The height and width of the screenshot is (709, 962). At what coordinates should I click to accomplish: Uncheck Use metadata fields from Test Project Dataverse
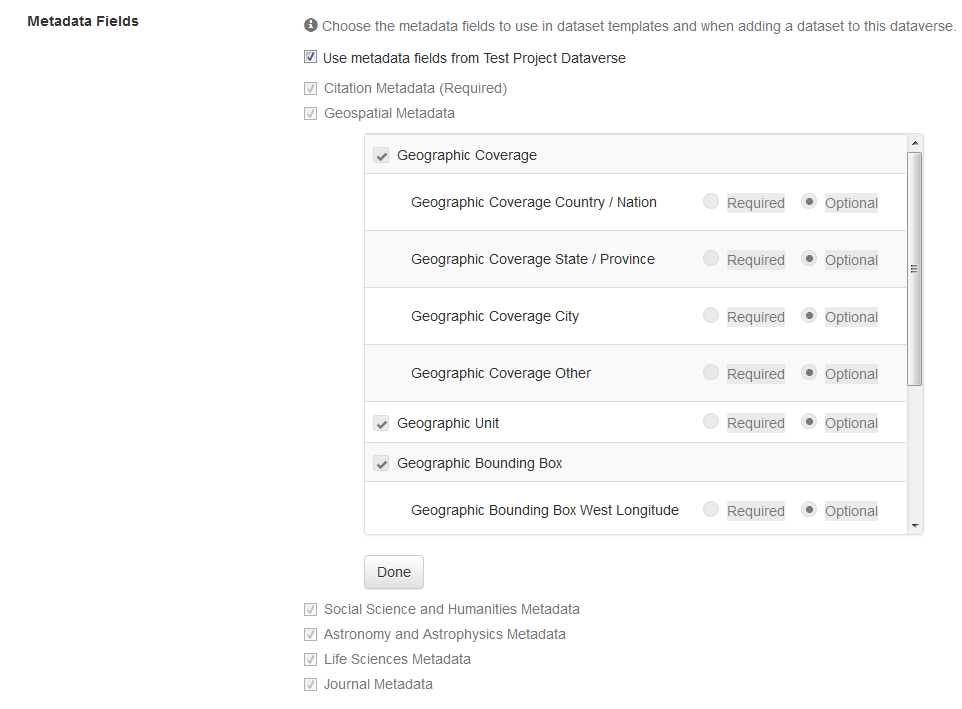[310, 57]
